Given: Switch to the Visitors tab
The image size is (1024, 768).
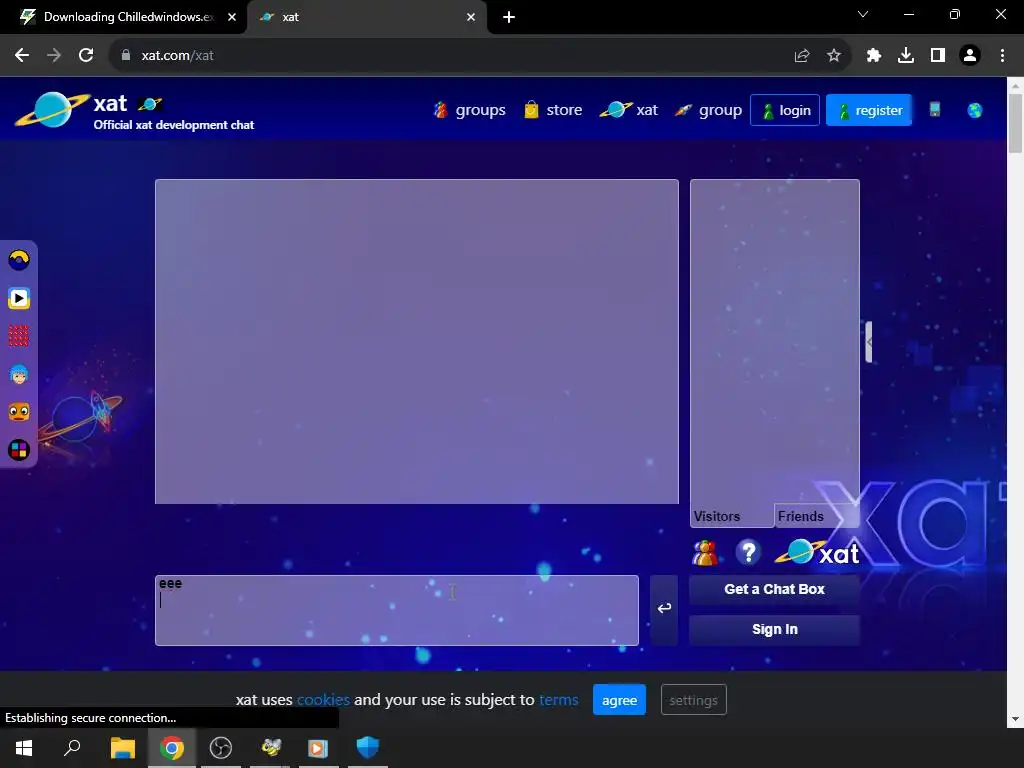Looking at the screenshot, I should point(731,516).
